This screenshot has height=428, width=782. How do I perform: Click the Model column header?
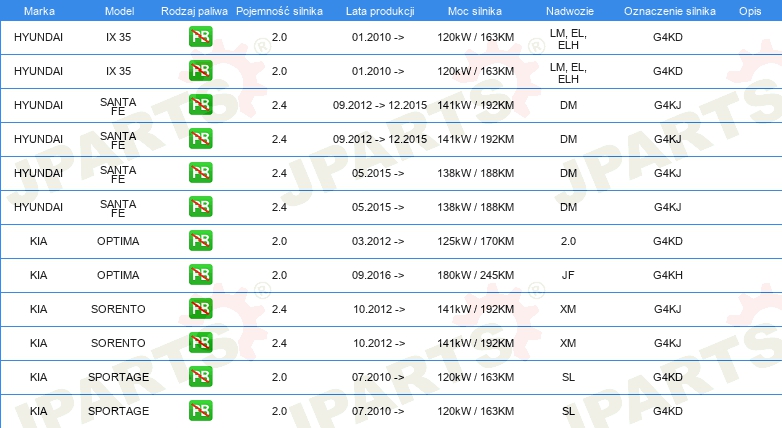pyautogui.click(x=119, y=11)
